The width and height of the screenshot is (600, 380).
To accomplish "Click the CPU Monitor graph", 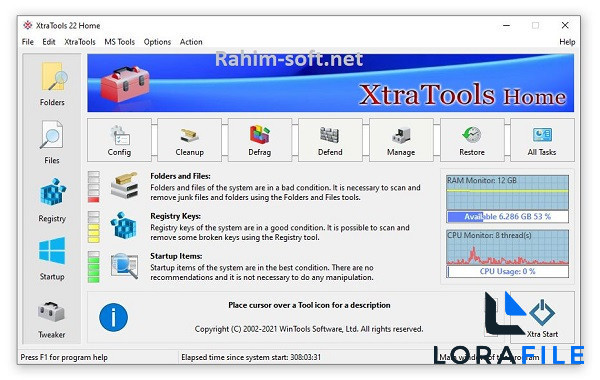I will (x=507, y=247).
